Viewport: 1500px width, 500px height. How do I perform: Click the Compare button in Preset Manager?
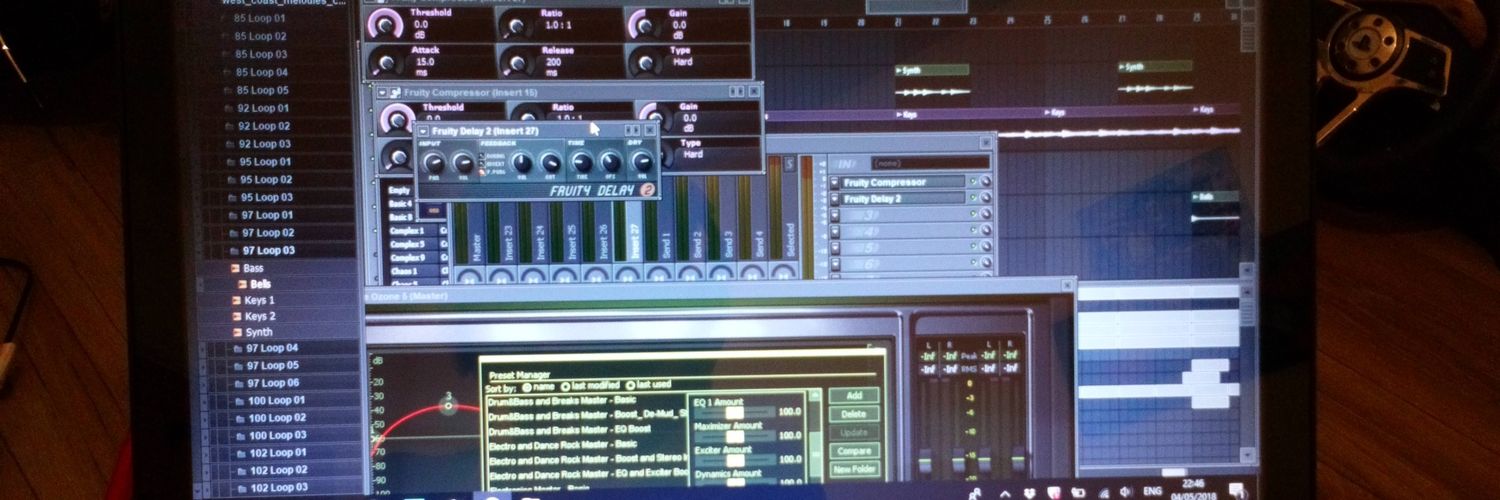point(854,451)
